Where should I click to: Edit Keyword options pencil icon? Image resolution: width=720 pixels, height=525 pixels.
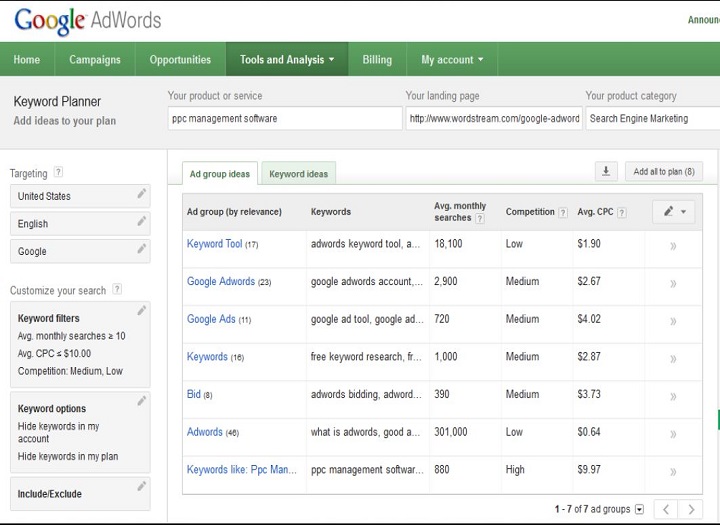point(142,401)
